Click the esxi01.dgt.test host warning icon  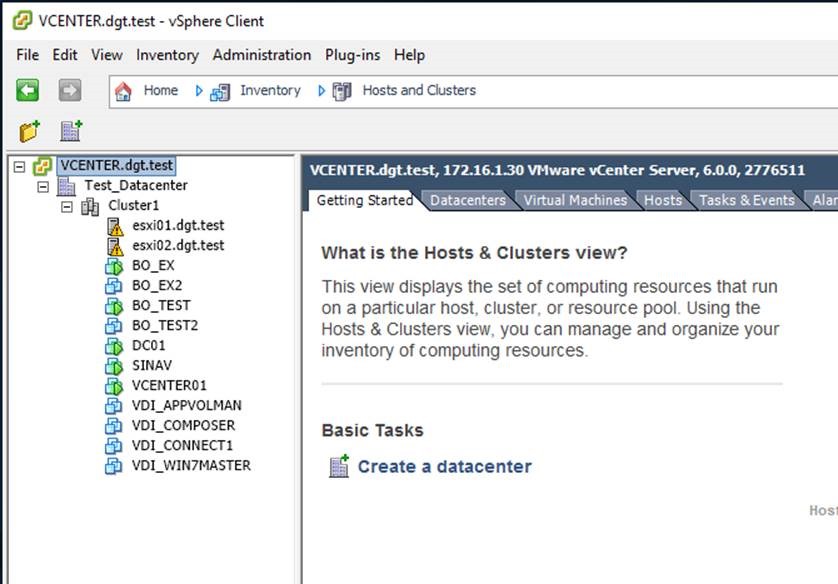click(115, 227)
